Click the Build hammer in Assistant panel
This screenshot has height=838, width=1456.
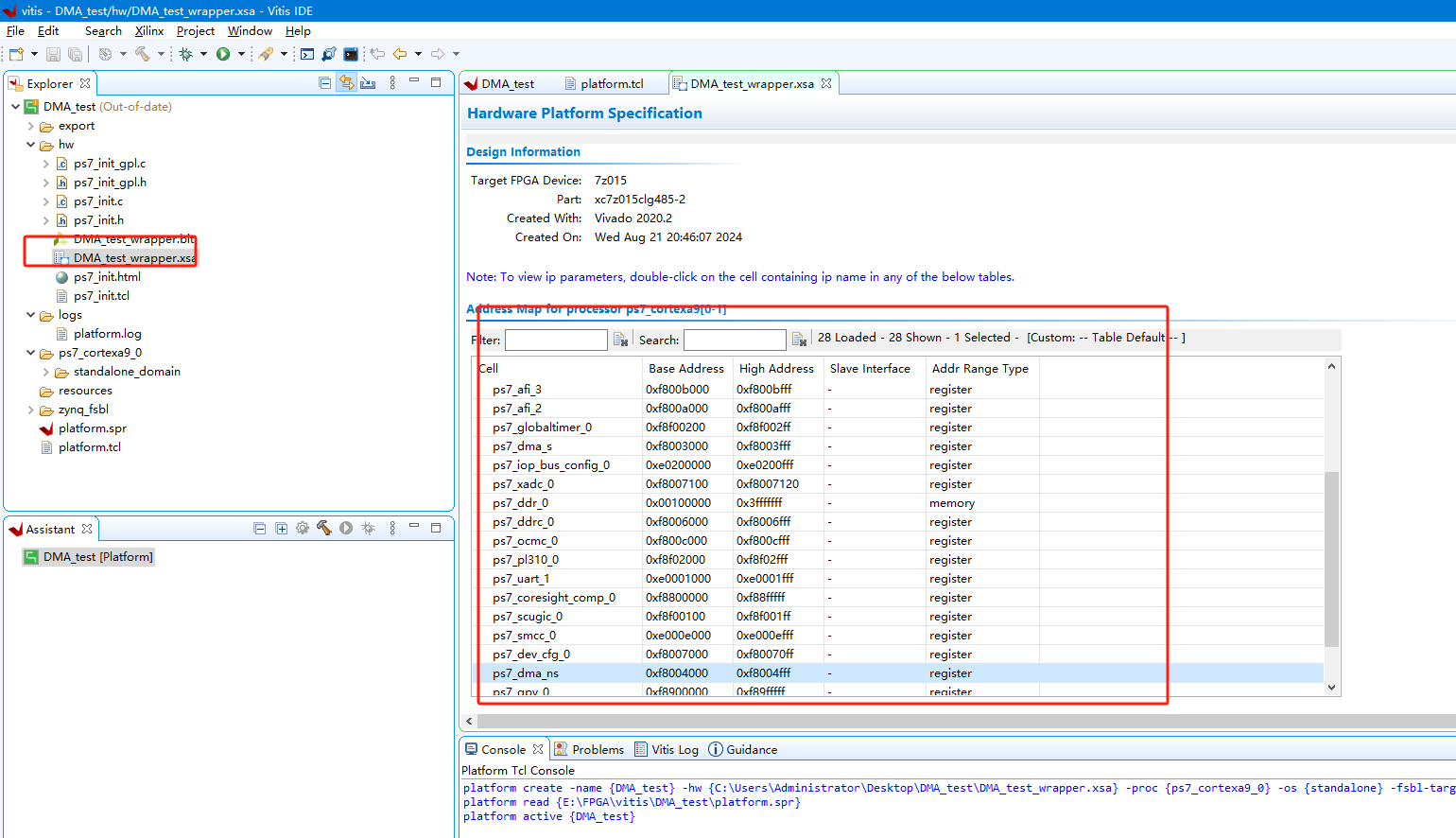point(324,529)
